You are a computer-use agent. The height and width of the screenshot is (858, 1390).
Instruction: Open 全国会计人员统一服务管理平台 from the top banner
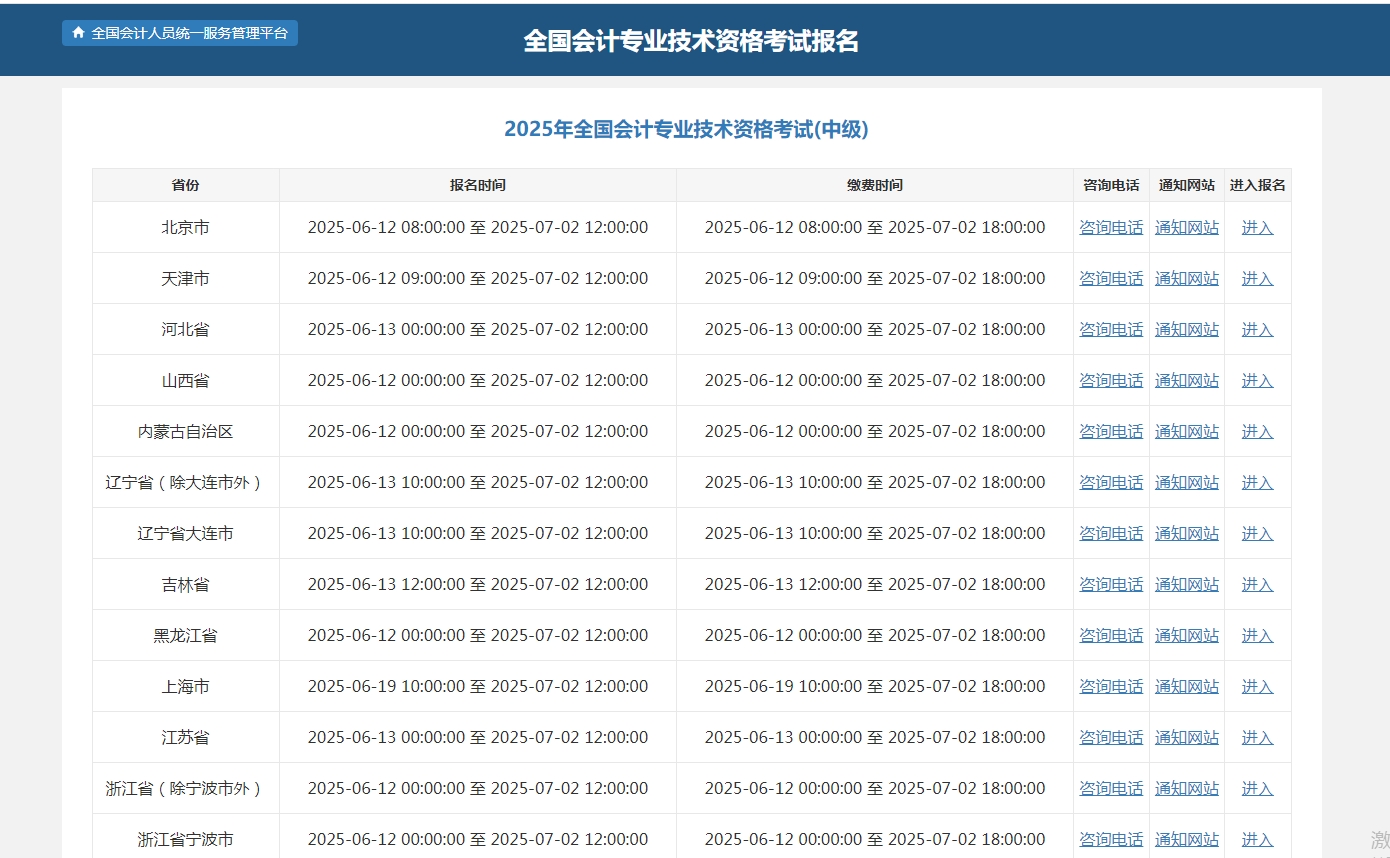pos(185,32)
